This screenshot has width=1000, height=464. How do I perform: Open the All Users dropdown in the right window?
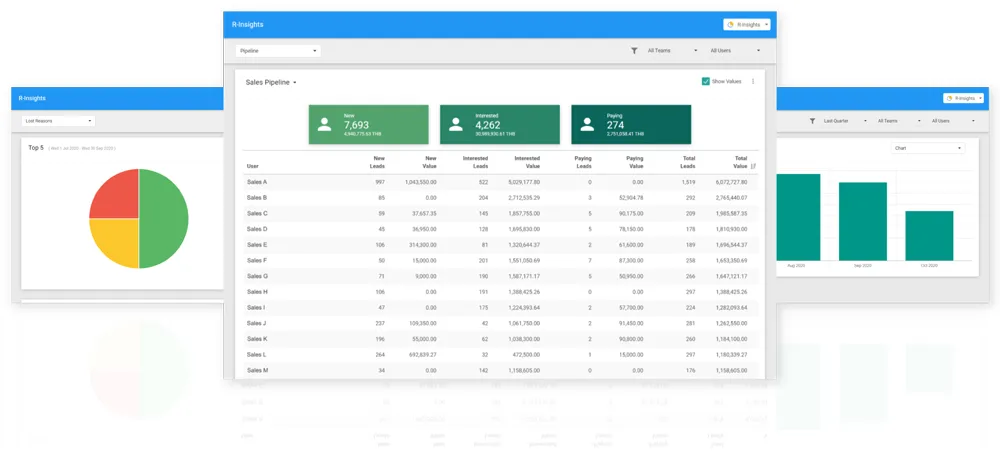pyautogui.click(x=953, y=120)
